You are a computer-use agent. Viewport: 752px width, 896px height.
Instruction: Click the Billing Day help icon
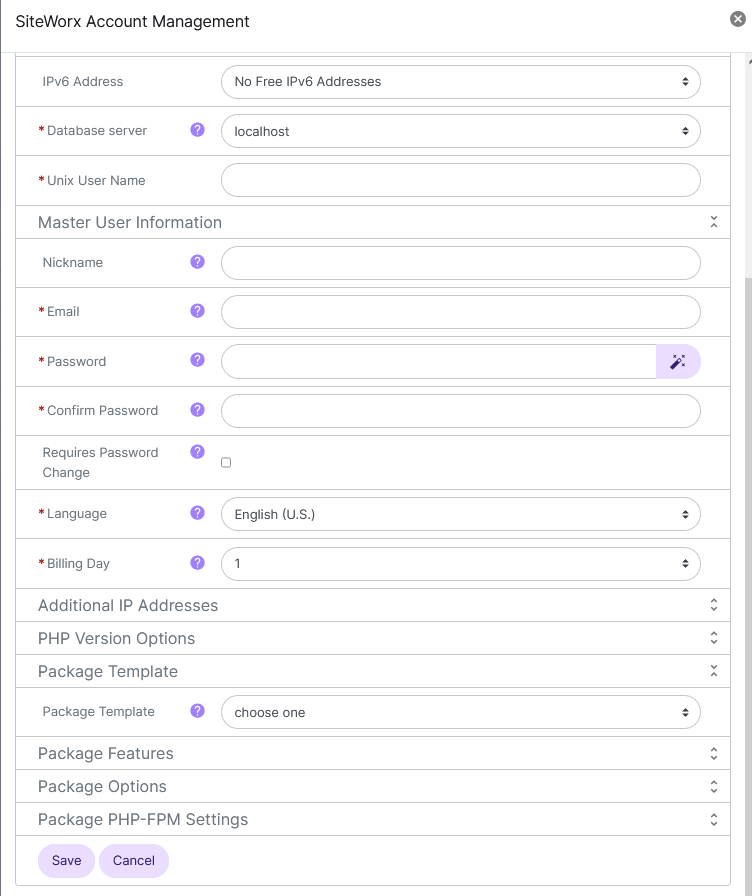click(197, 562)
